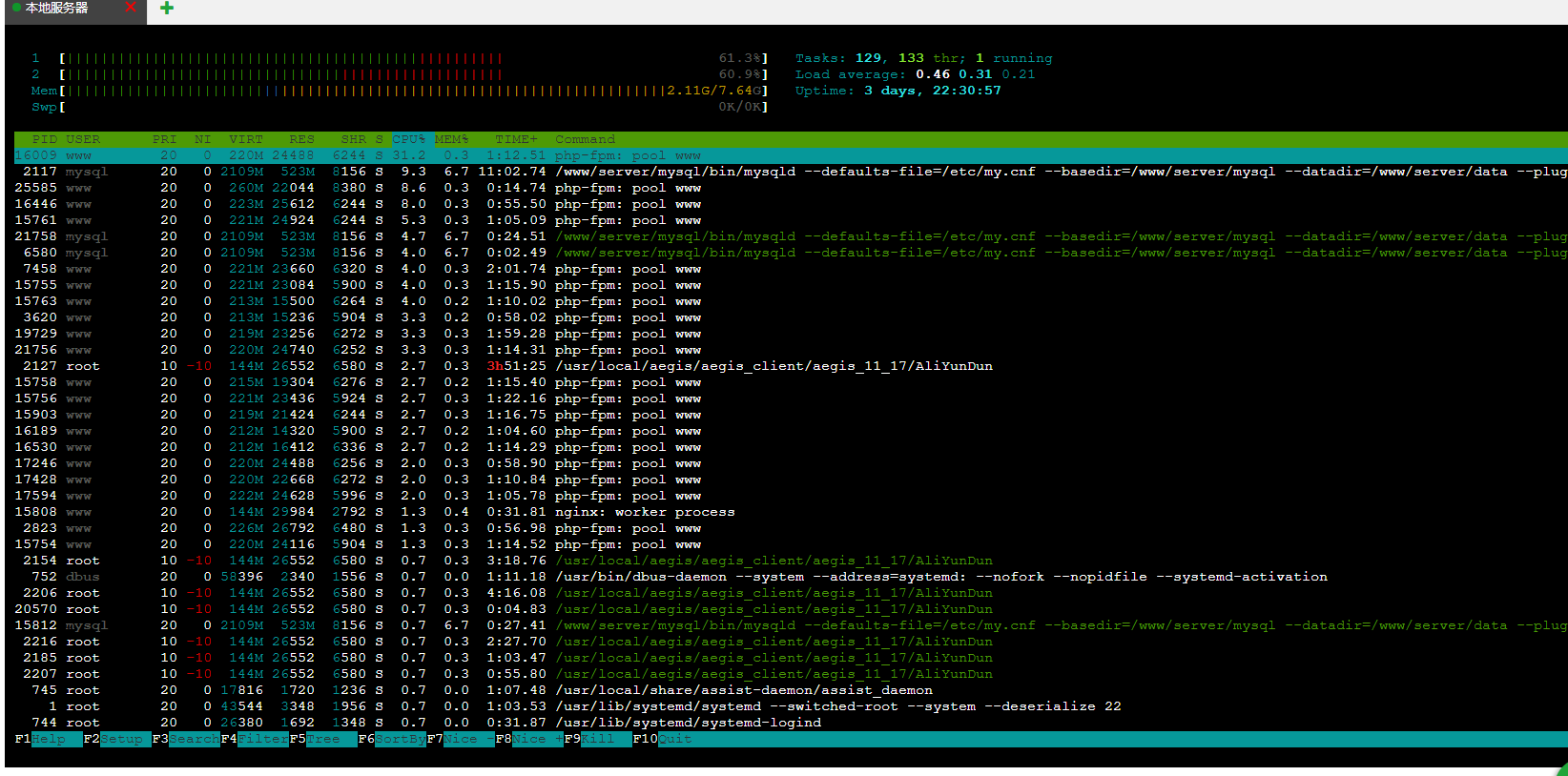Select mysqld thread row PID 21758
Viewport: 1568px width, 776px height.
791,236
